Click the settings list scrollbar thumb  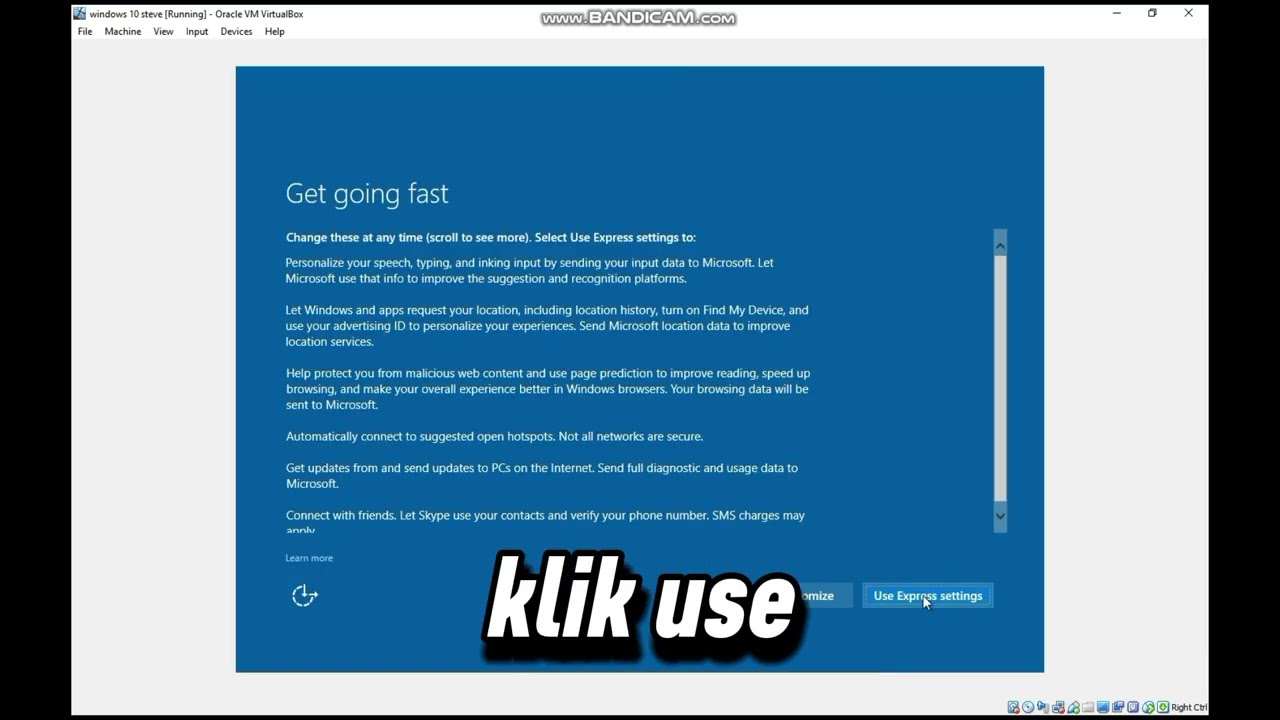click(1000, 377)
